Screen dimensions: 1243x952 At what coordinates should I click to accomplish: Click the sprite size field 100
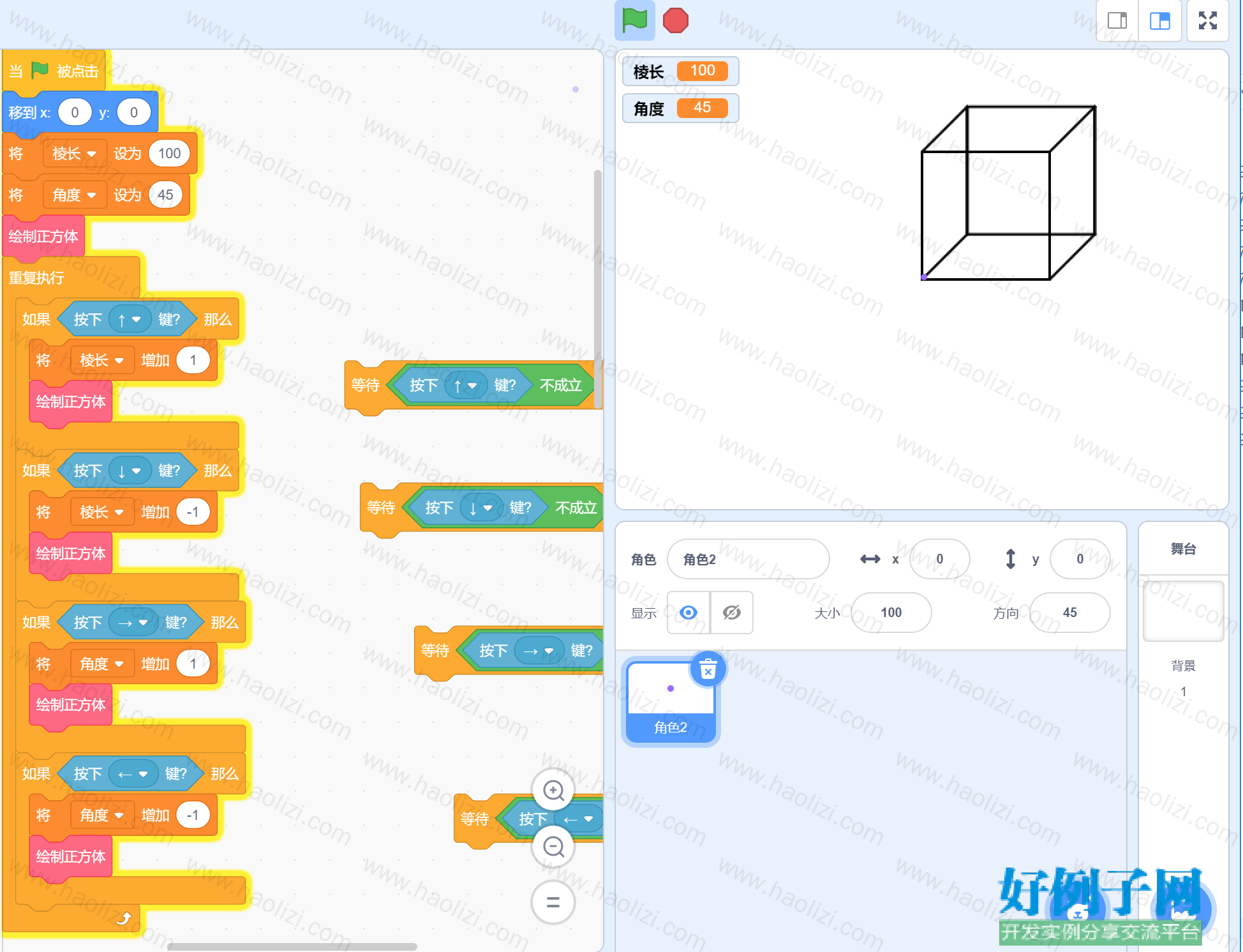[891, 613]
